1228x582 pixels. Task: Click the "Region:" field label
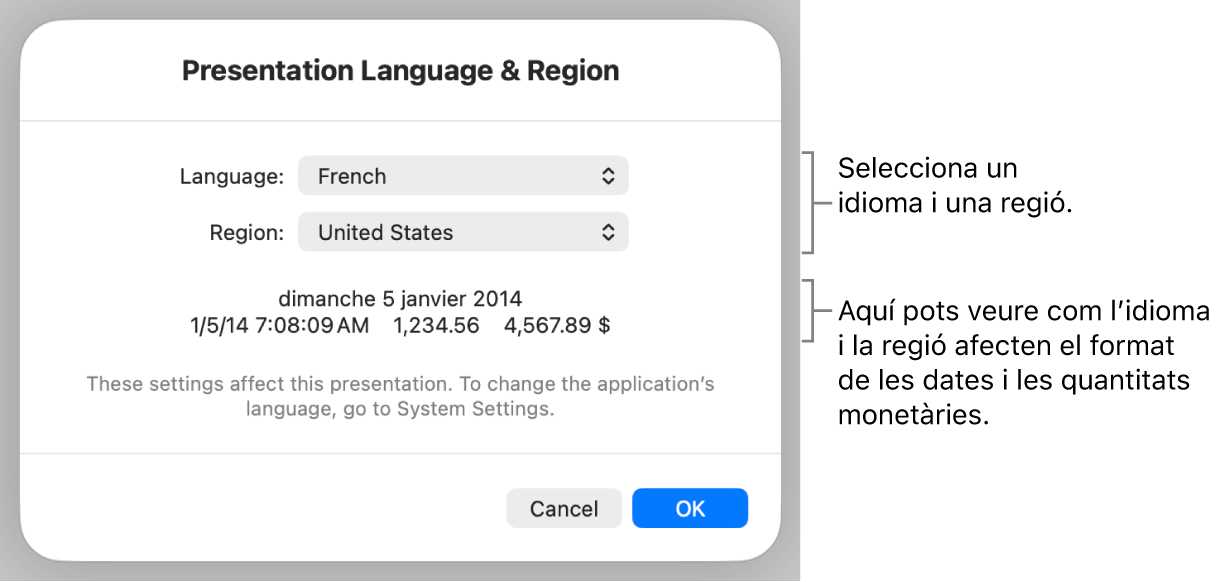click(247, 233)
